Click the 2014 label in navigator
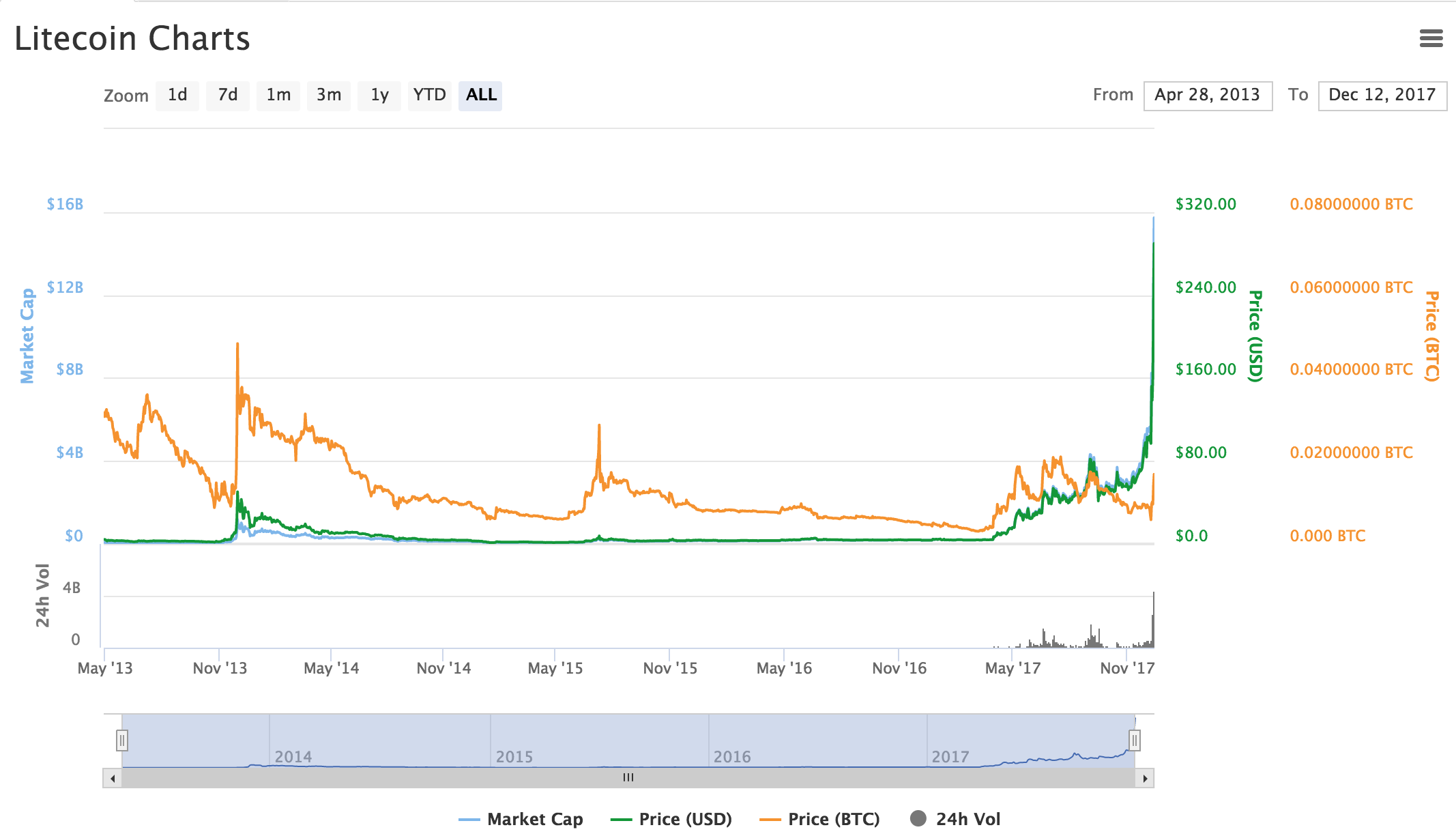Screen dimensions: 1456x834 (293, 757)
